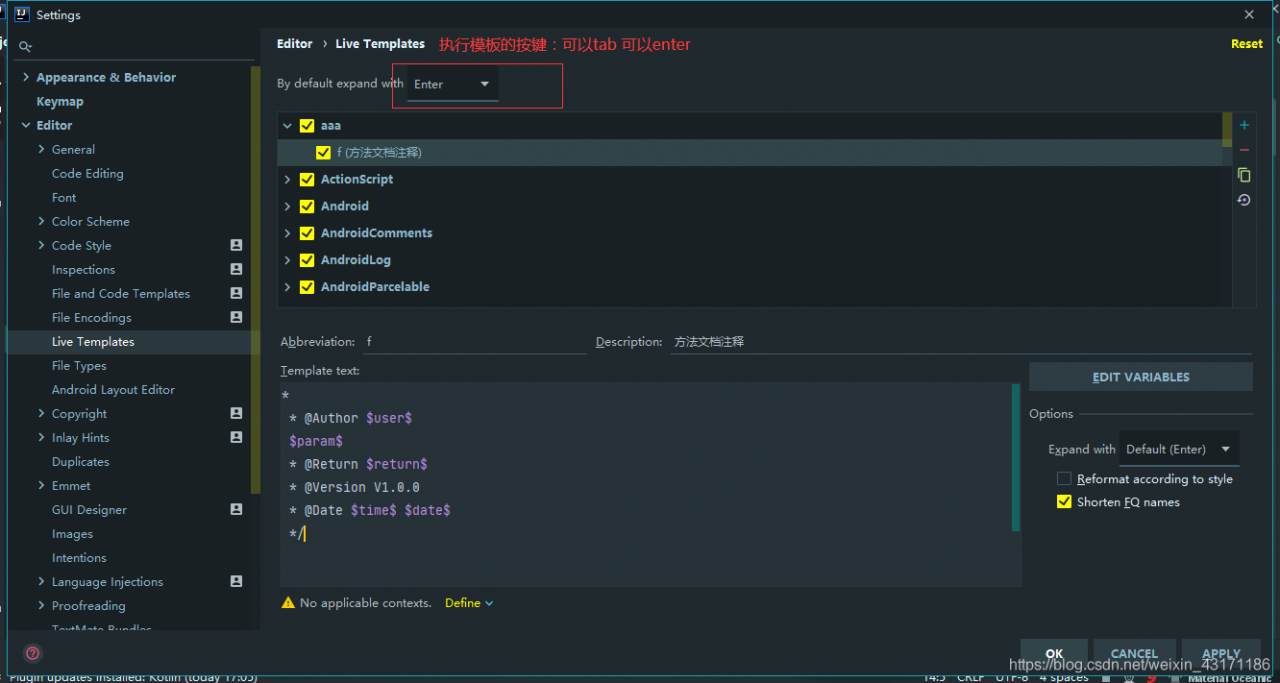Disable Shorten FQ names option
Image resolution: width=1280 pixels, height=683 pixels.
(x=1064, y=502)
